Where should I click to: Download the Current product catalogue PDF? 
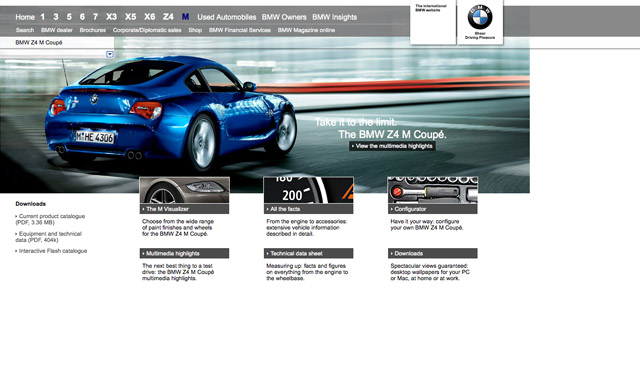pyautogui.click(x=50, y=219)
